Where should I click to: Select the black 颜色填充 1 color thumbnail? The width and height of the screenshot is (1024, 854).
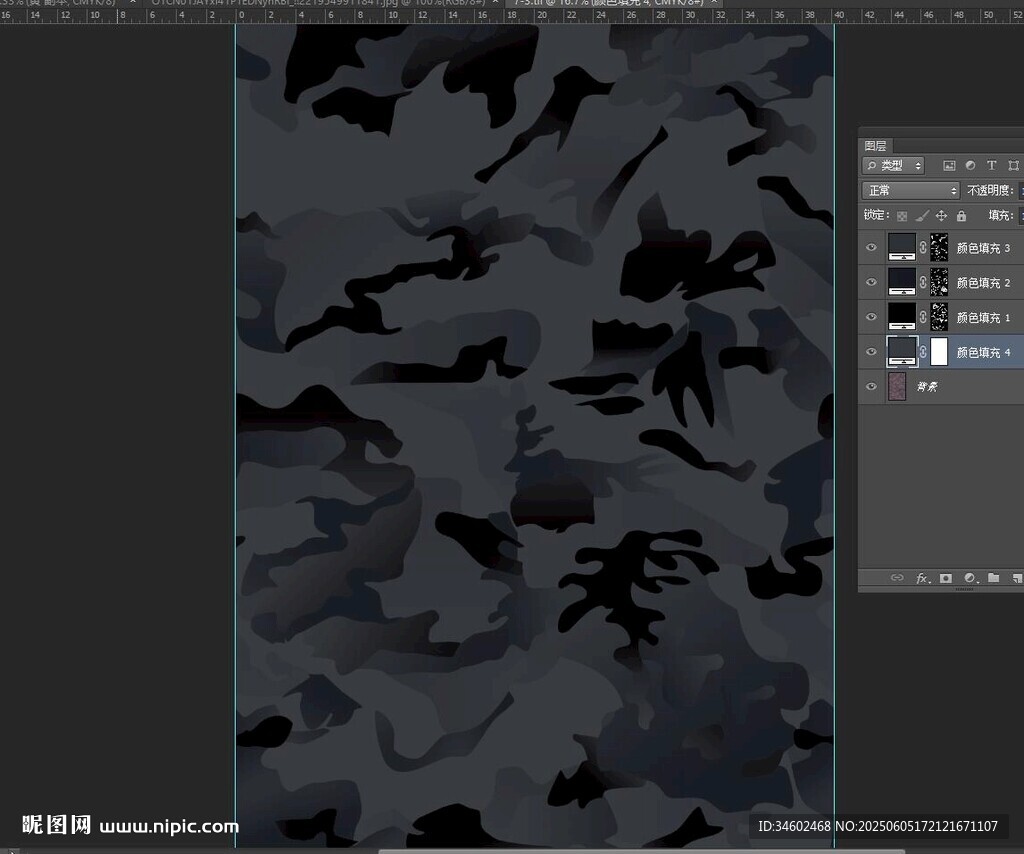point(901,317)
